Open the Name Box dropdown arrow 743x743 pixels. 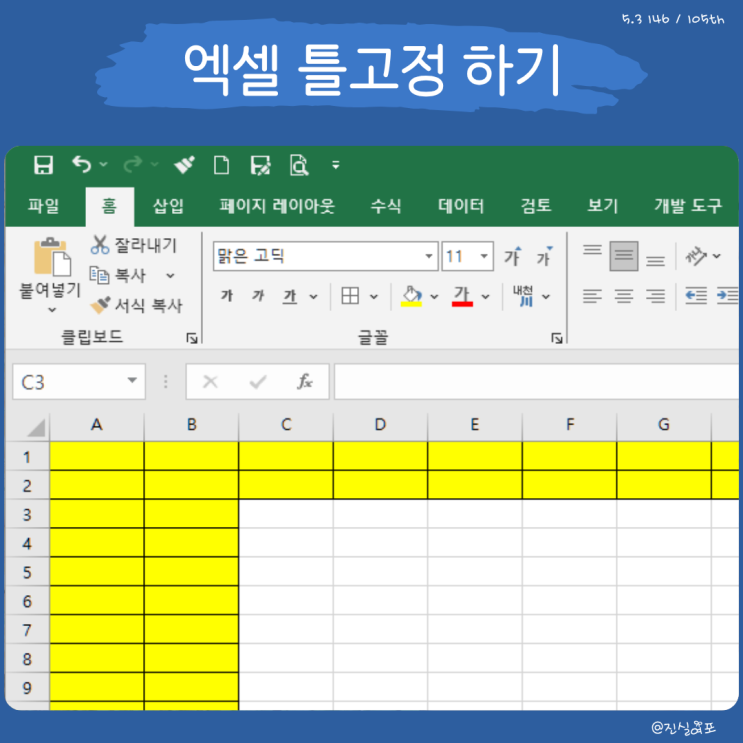[x=132, y=381]
